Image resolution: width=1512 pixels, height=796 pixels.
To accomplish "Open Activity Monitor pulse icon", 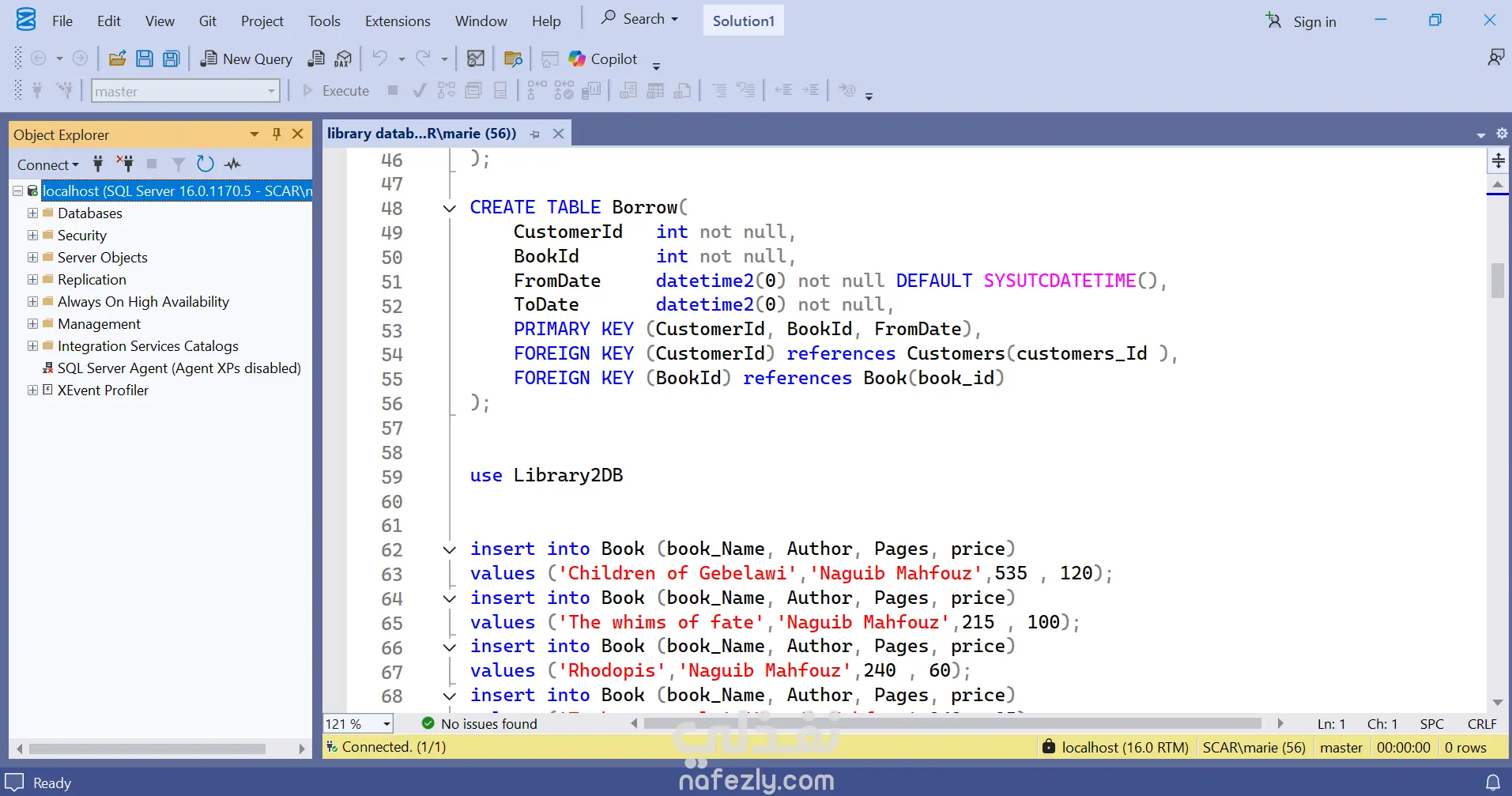I will pos(232,164).
